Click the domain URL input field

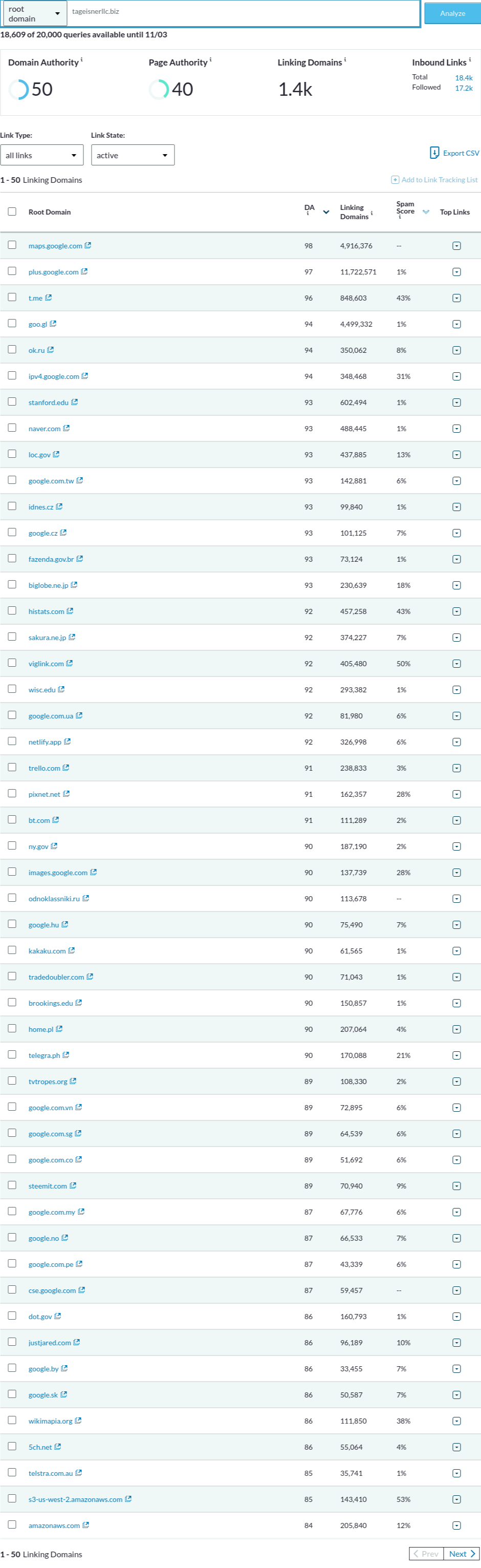pos(243,13)
